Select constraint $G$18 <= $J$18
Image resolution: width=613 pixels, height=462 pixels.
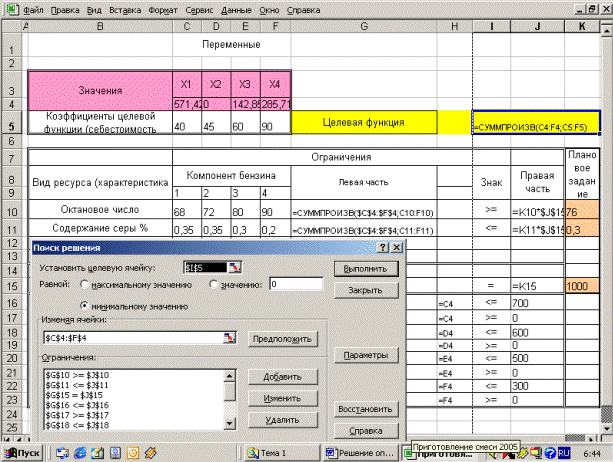(77, 425)
